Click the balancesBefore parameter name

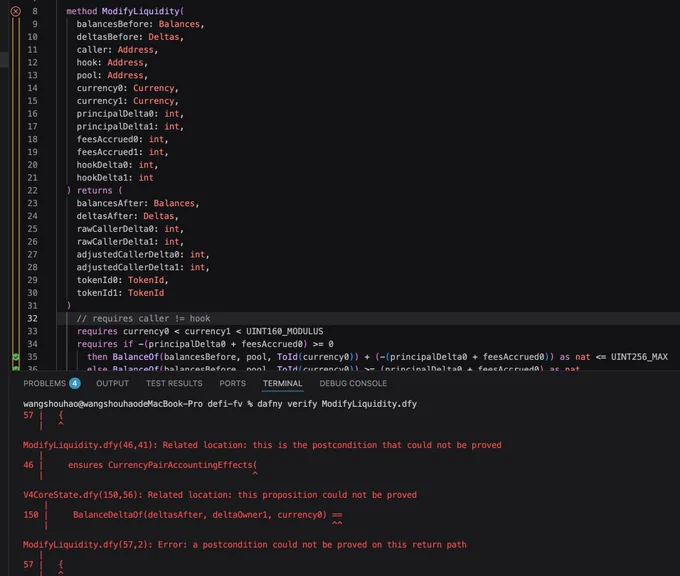click(x=112, y=24)
